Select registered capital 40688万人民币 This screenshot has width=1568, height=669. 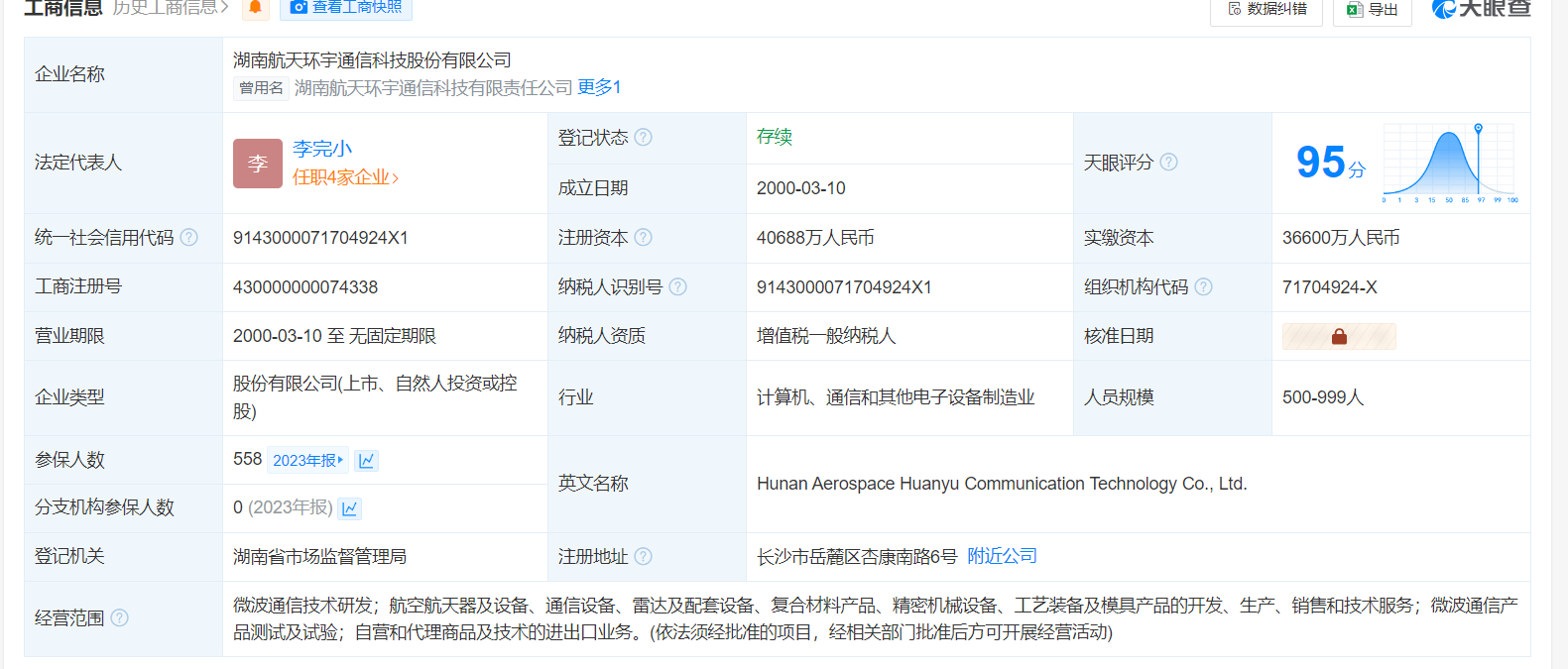point(815,238)
